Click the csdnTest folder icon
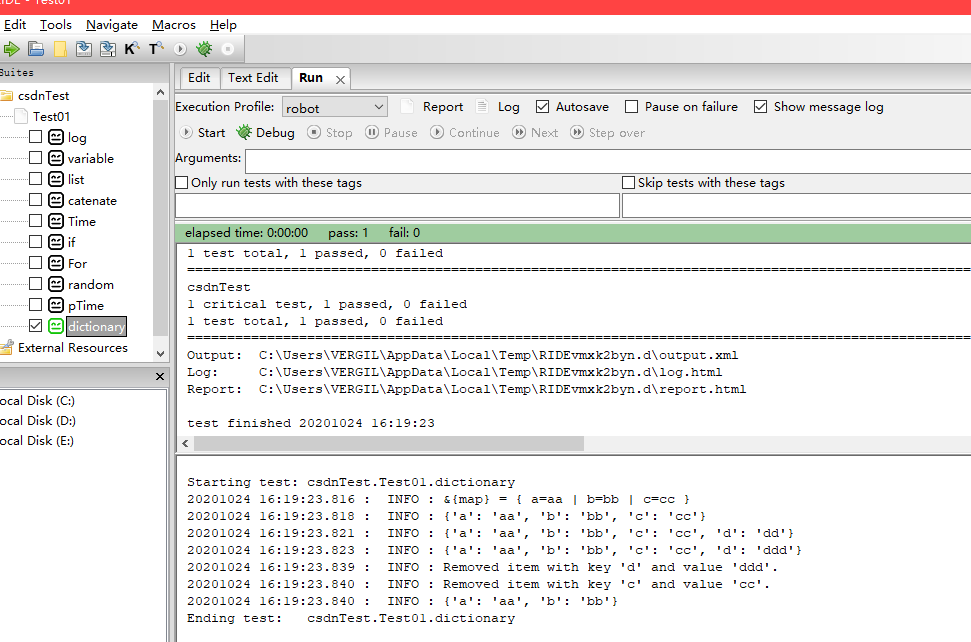Viewport: 971px width, 642px height. (7, 95)
